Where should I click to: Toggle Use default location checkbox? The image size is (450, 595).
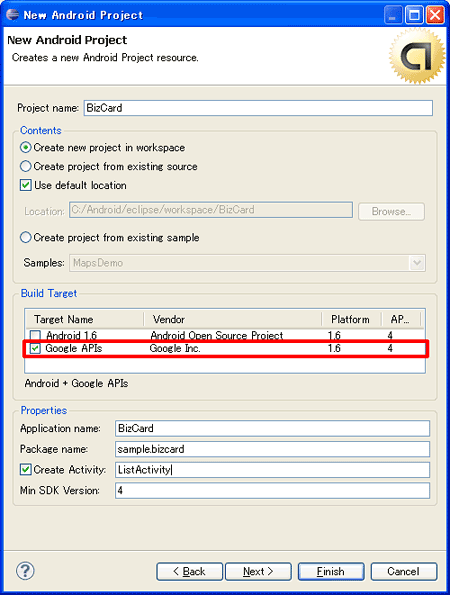(x=25, y=185)
